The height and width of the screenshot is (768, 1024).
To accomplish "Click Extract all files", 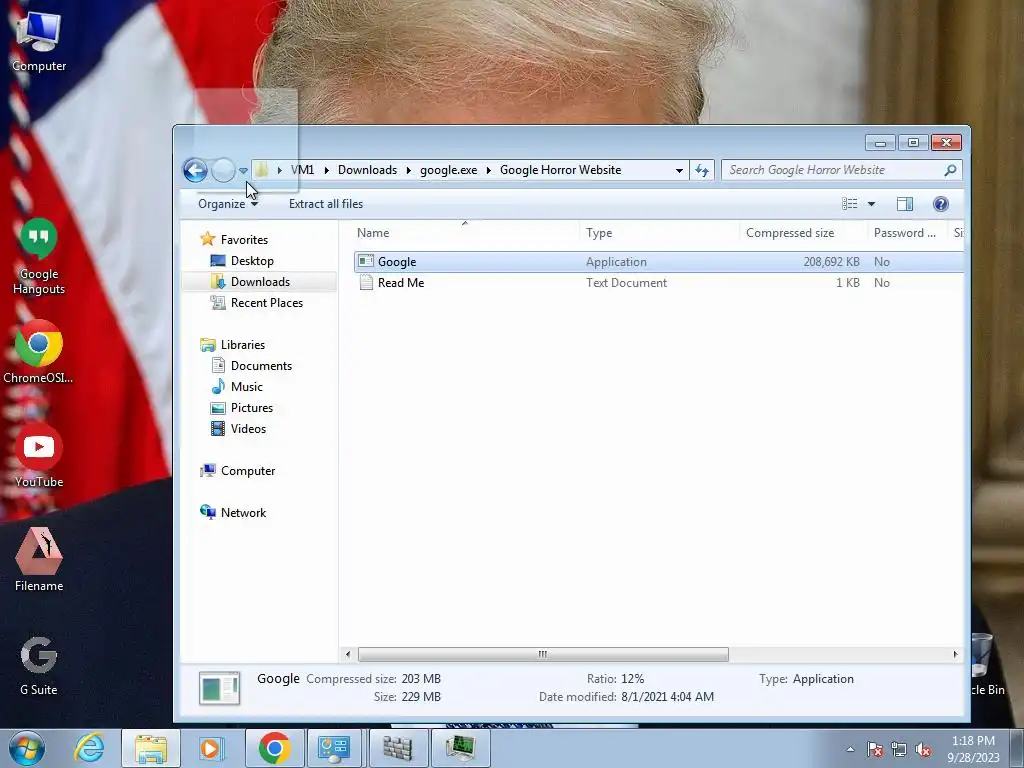I will 326,204.
